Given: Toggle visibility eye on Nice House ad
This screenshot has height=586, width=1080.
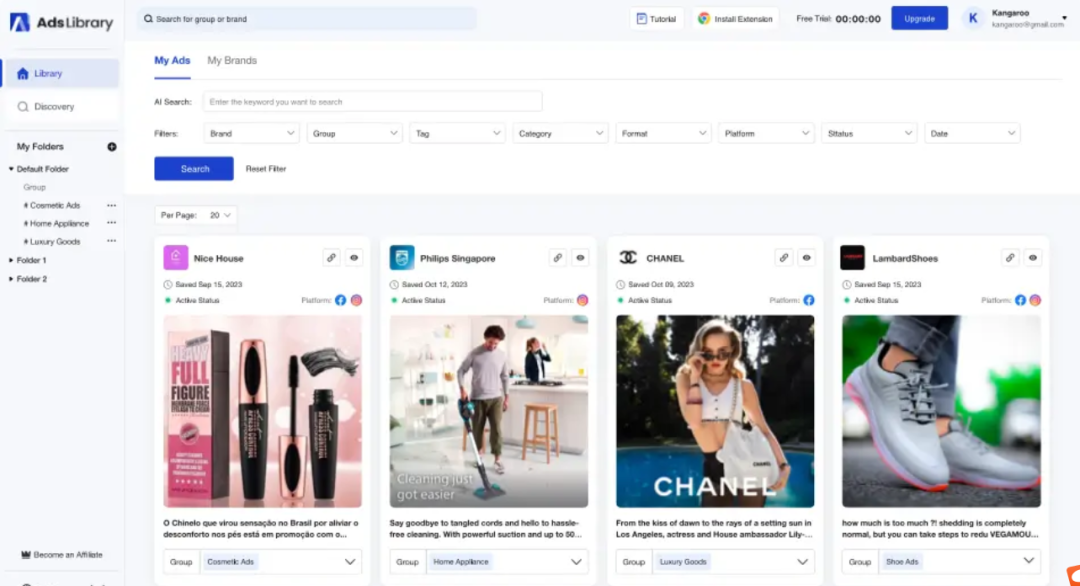Looking at the screenshot, I should coord(354,258).
